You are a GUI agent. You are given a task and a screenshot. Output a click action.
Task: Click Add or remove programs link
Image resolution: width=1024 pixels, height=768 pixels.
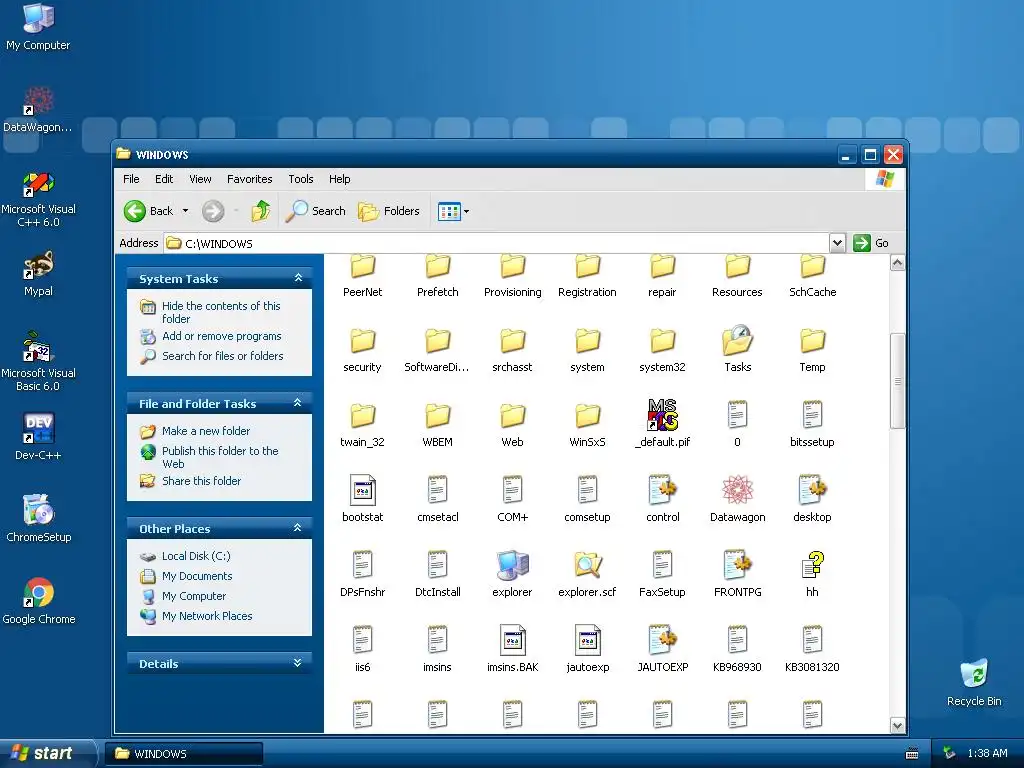[221, 336]
